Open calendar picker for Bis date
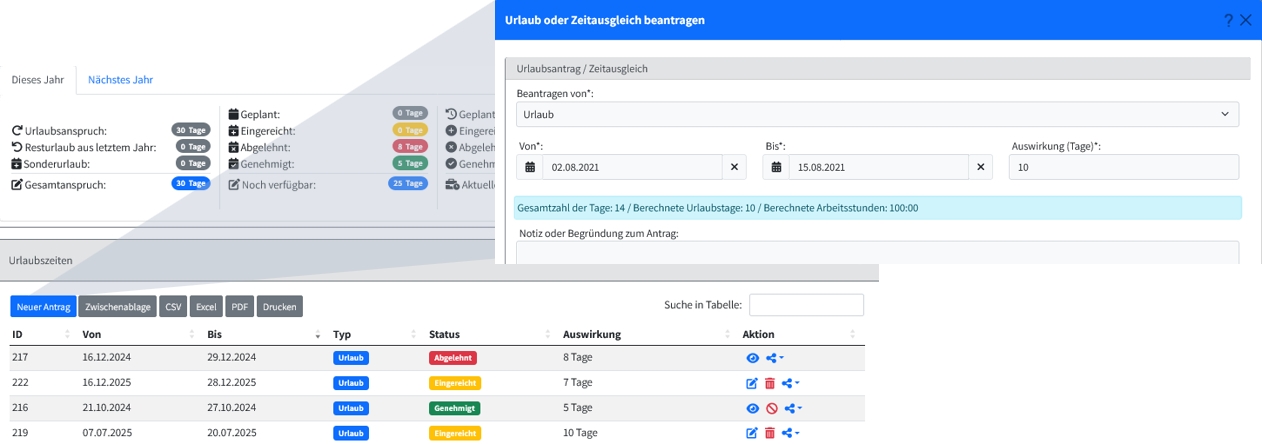The width and height of the screenshot is (1262, 444). click(776, 167)
